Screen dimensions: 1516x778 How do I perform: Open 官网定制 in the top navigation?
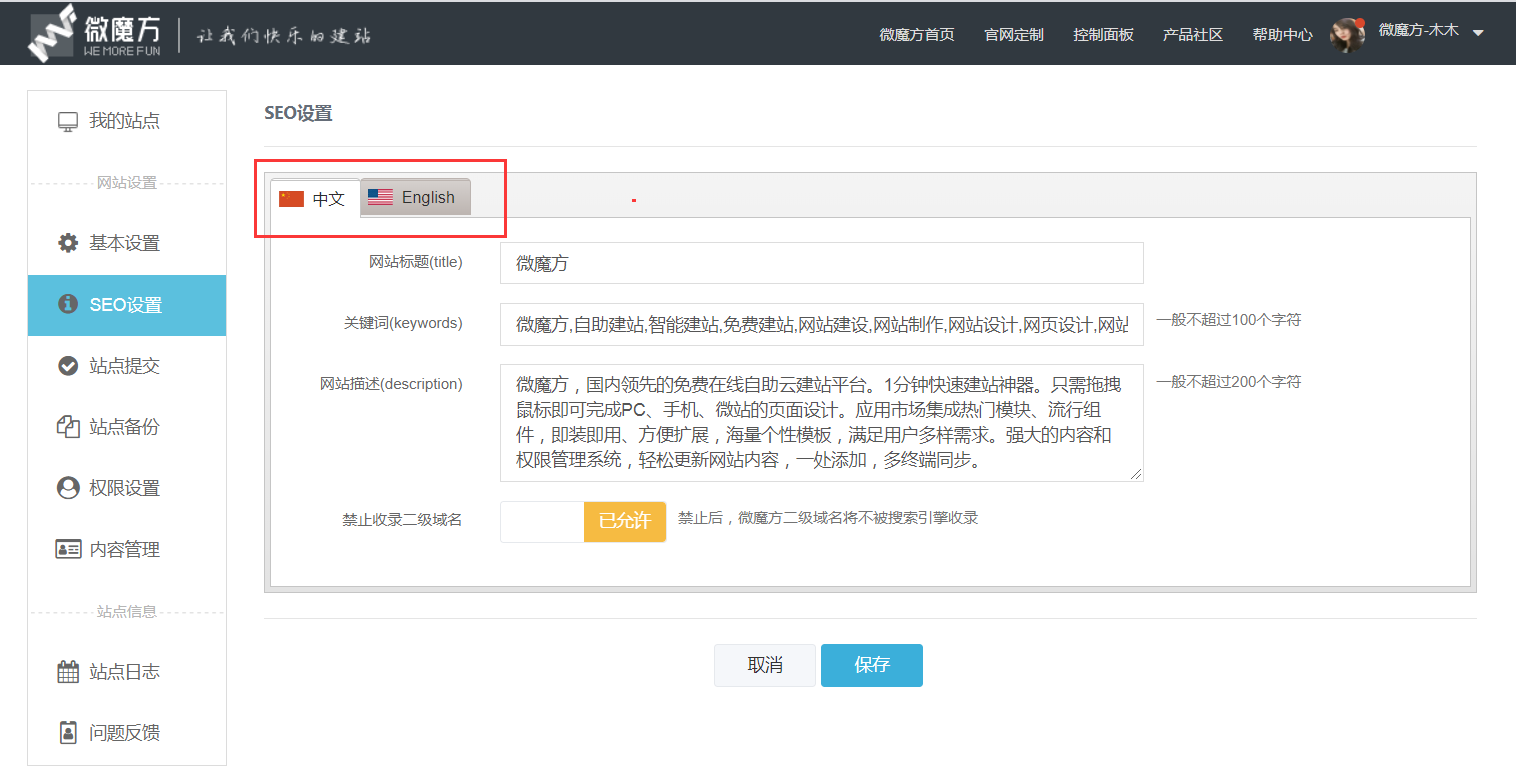(x=1014, y=34)
